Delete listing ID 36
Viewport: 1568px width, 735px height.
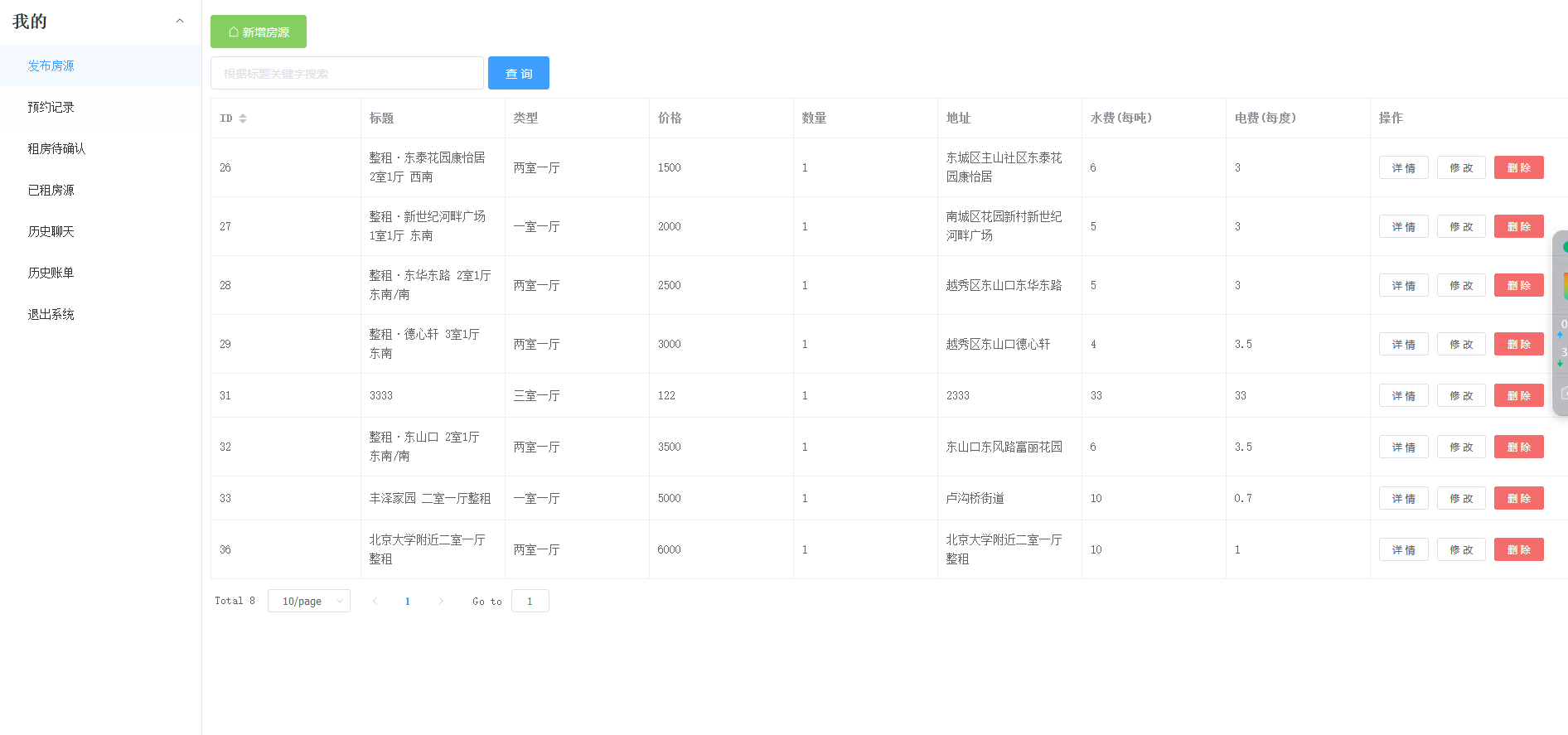click(1519, 549)
